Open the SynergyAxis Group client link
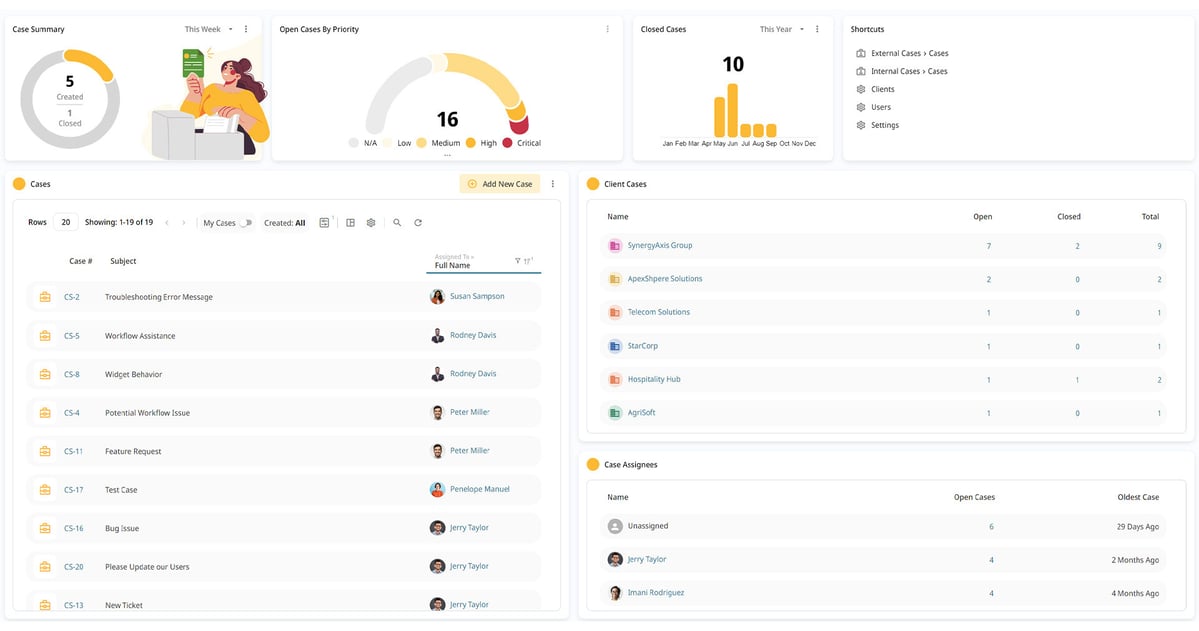 coord(659,245)
